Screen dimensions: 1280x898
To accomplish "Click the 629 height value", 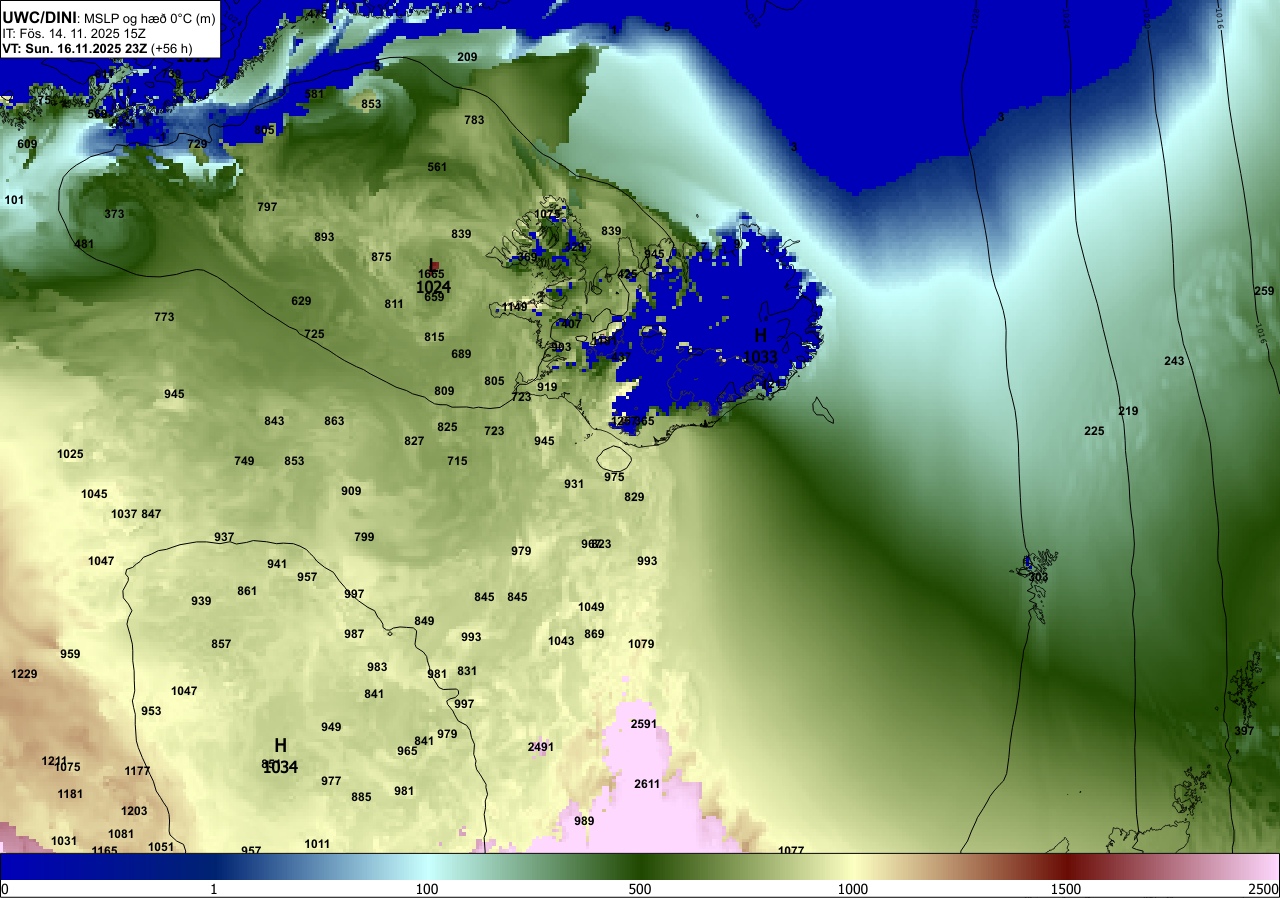I will pos(301,301).
